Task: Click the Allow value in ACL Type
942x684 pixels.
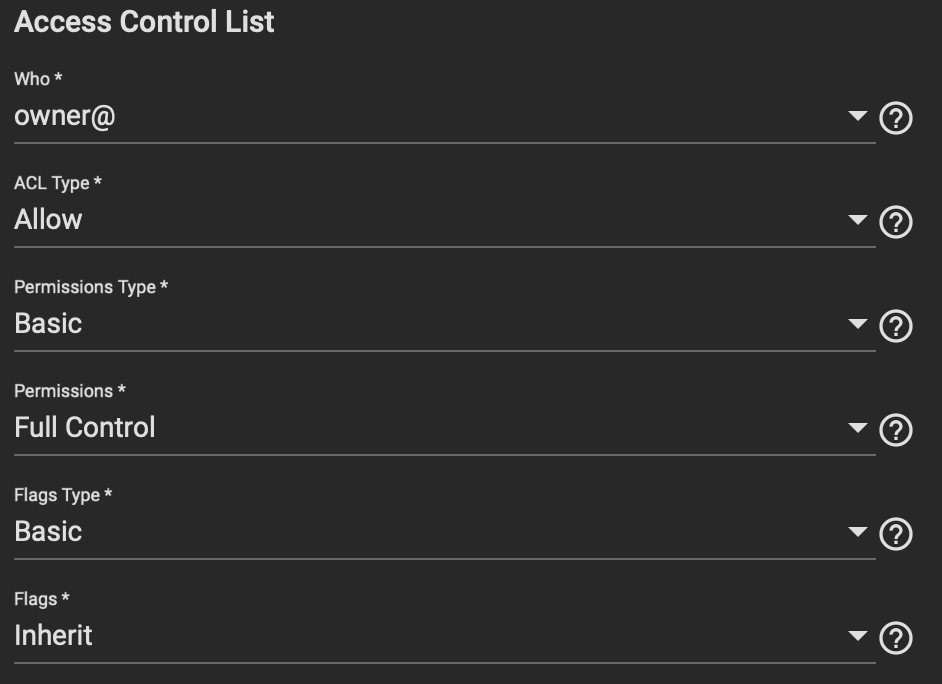Action: [x=48, y=219]
